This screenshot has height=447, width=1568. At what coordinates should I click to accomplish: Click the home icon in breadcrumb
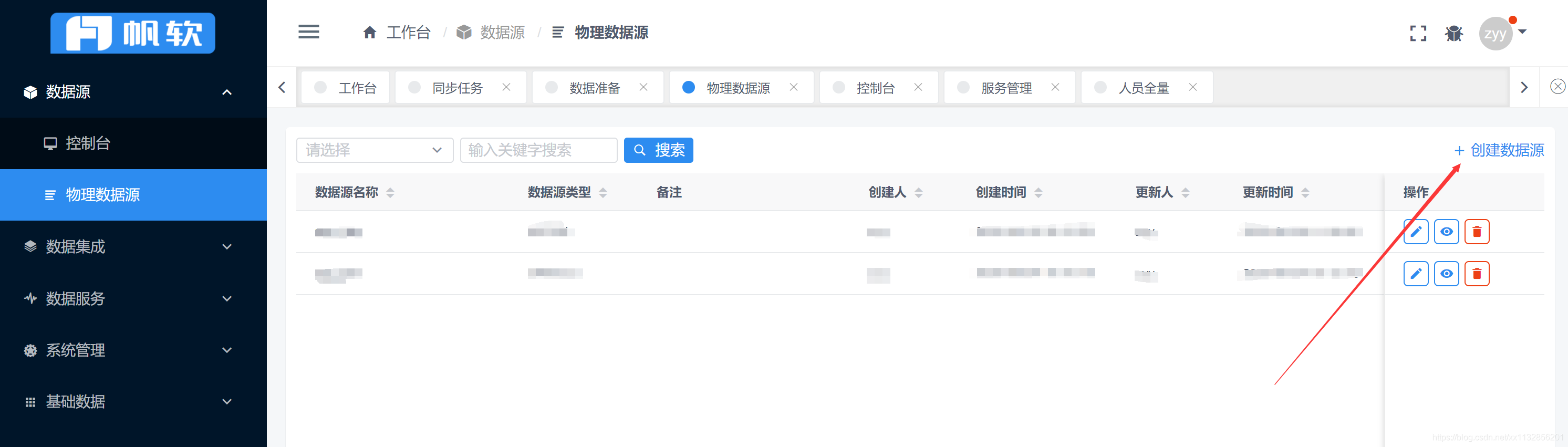coord(369,32)
